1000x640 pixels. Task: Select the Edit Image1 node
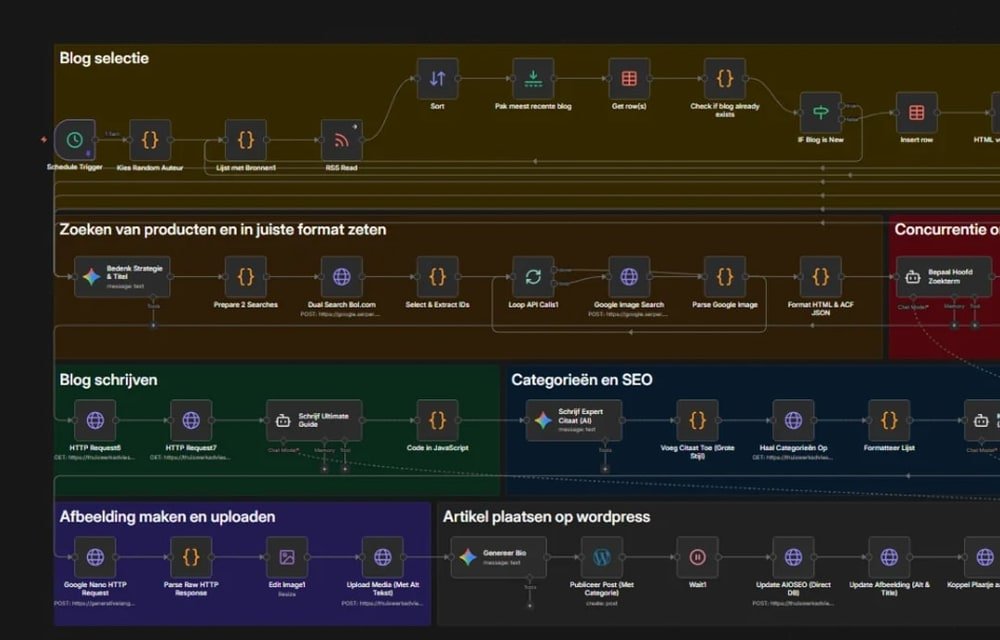(287, 557)
